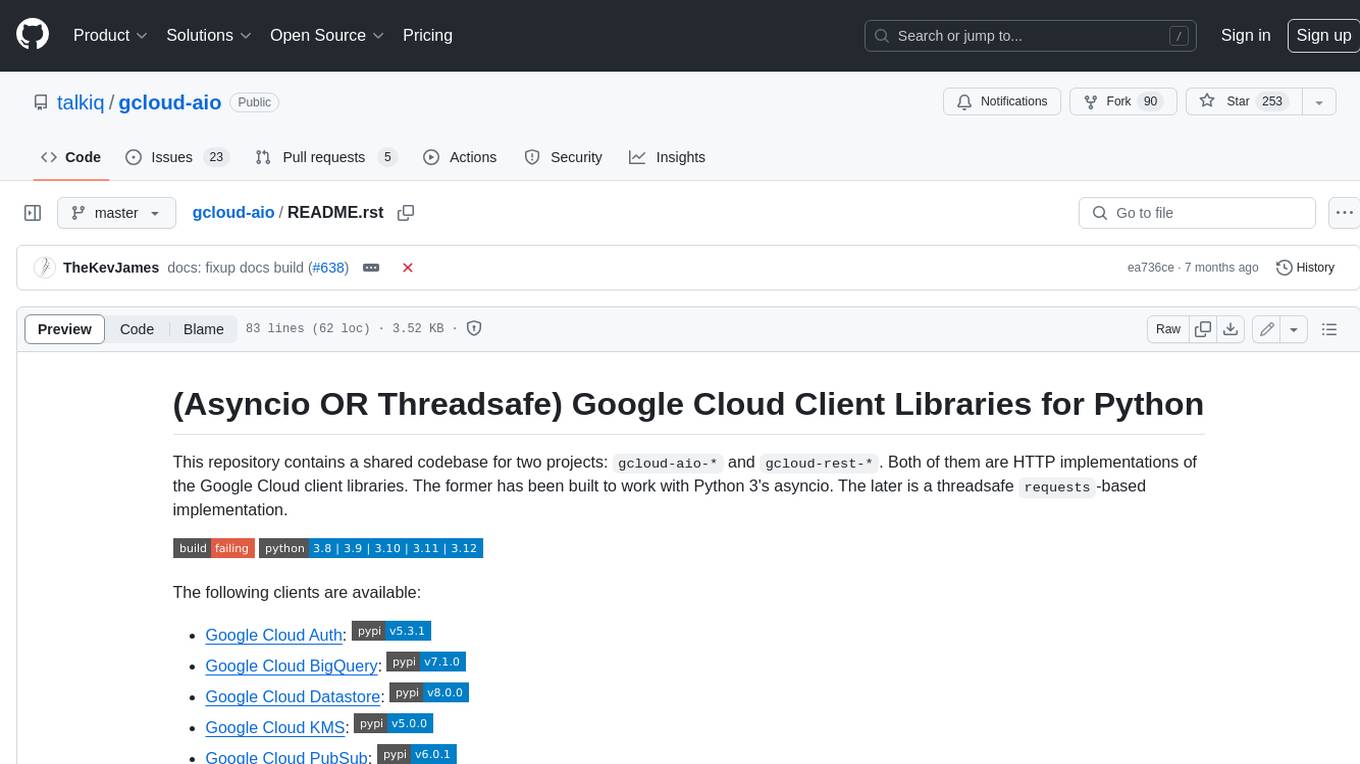Open the security shield icon by file size
This screenshot has height=764, width=1360.
point(475,329)
